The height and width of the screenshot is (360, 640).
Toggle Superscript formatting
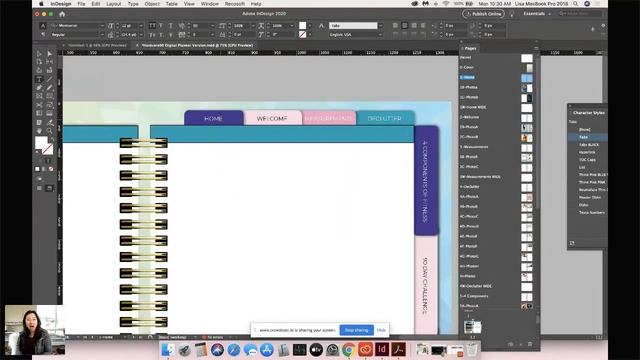(161, 25)
